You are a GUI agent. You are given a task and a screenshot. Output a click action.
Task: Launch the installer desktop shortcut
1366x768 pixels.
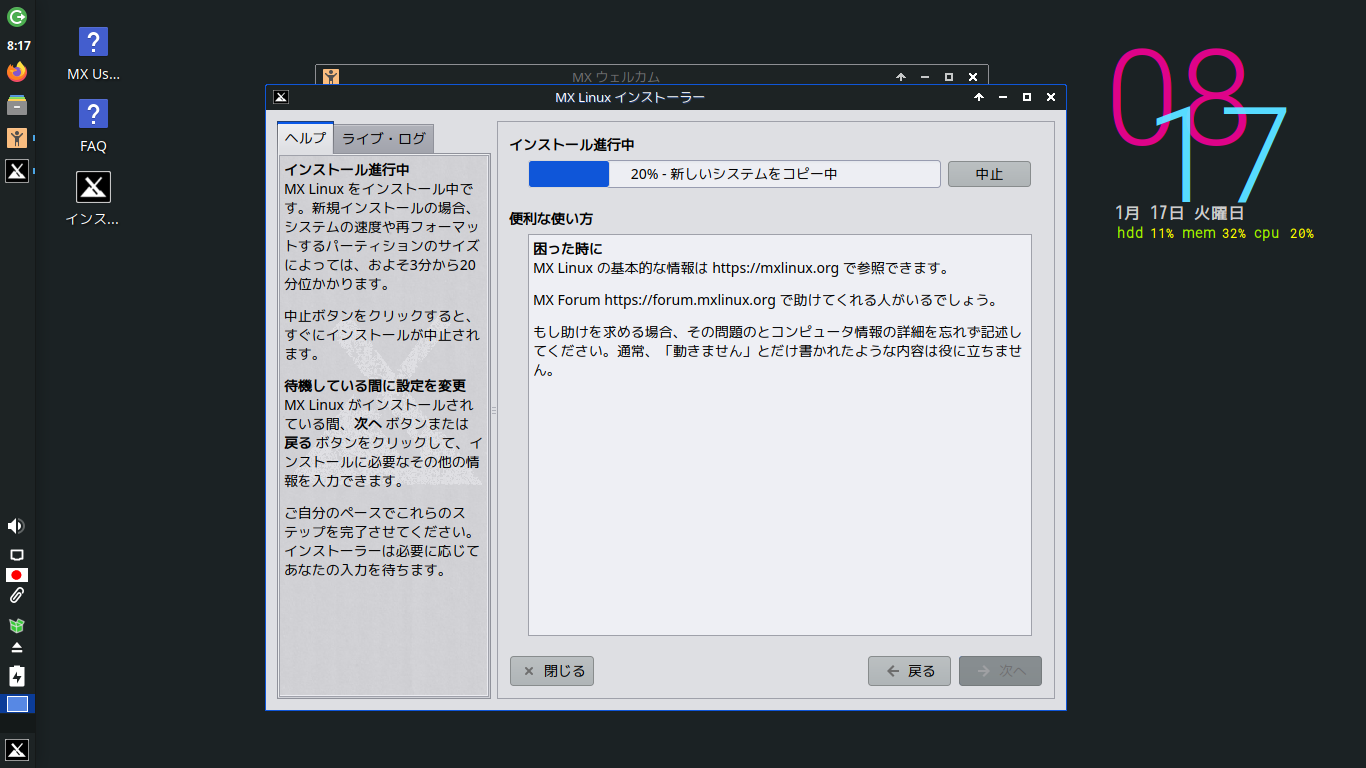tap(93, 198)
